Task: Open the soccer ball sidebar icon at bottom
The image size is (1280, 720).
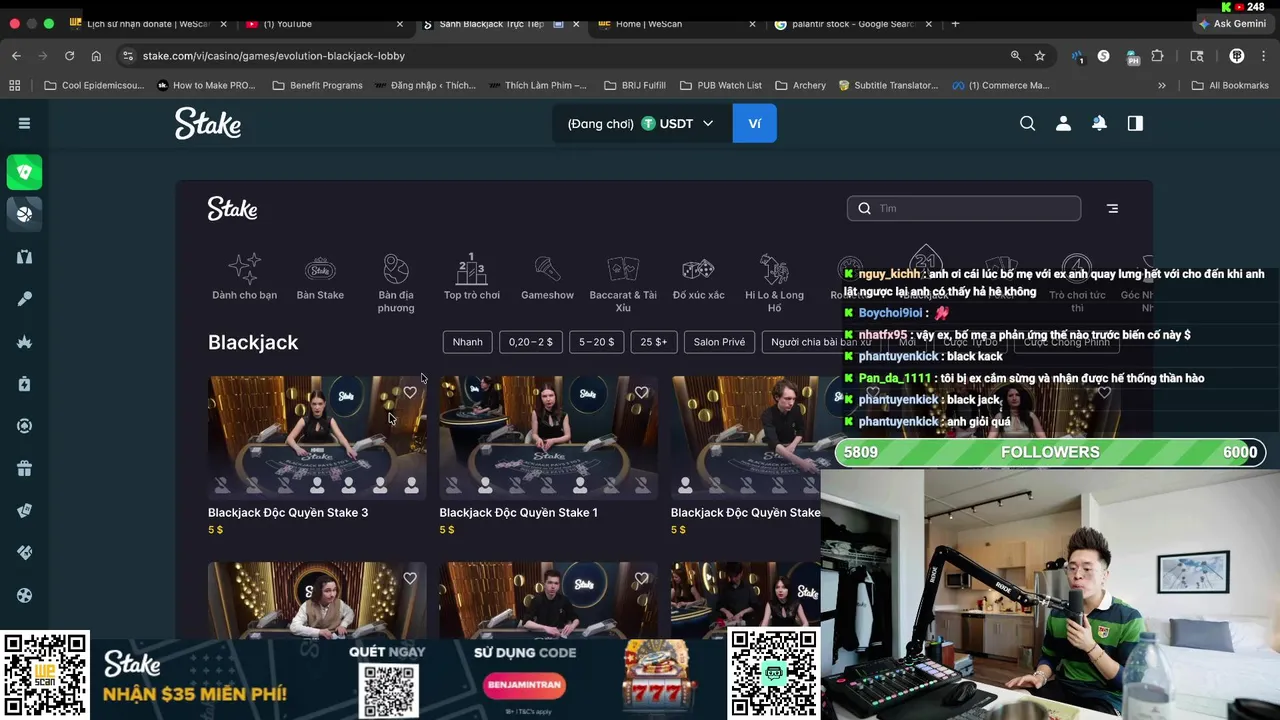Action: point(25,595)
